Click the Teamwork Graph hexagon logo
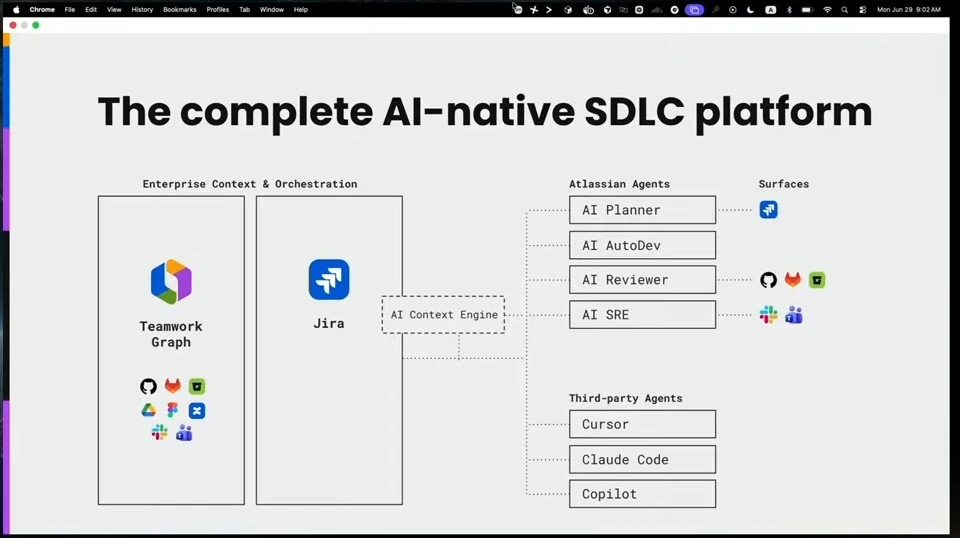The width and height of the screenshot is (960, 538). (x=171, y=282)
